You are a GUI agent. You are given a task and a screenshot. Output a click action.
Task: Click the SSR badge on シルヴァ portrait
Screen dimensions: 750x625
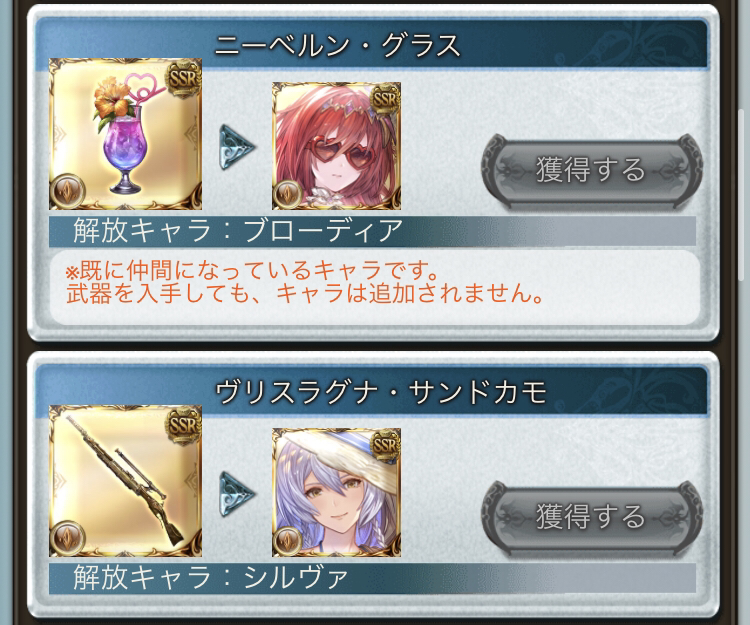[386, 447]
